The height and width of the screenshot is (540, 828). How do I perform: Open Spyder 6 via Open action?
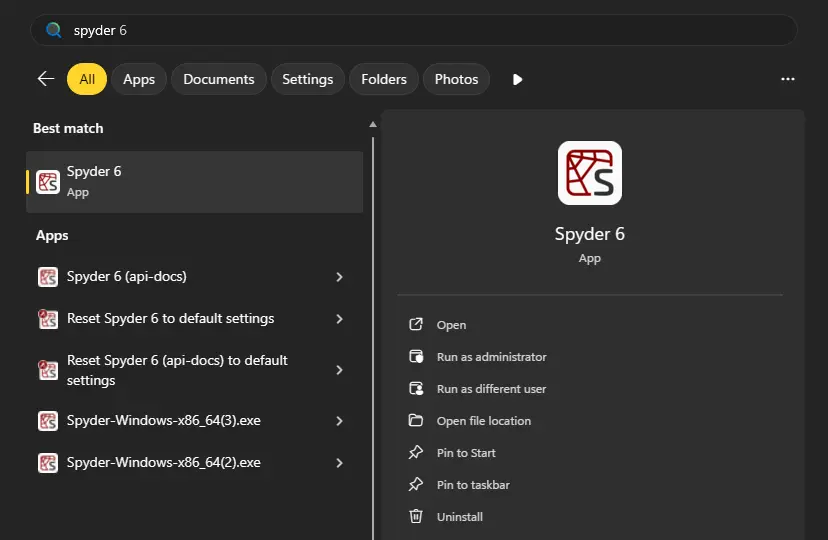451,325
